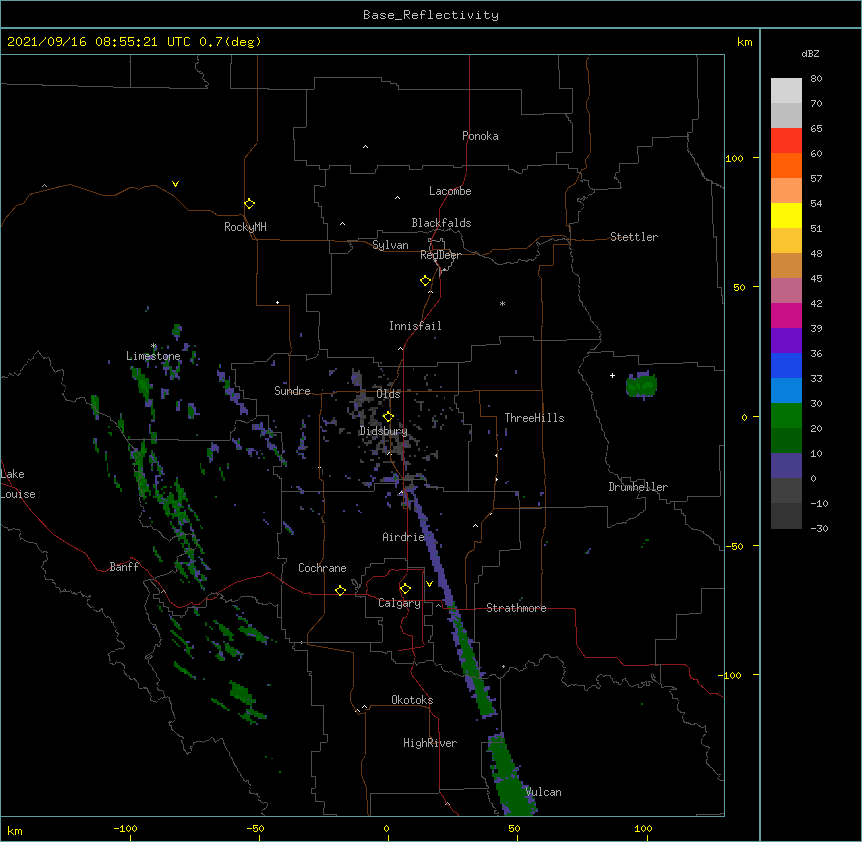Click the Didsbury town label

[383, 431]
